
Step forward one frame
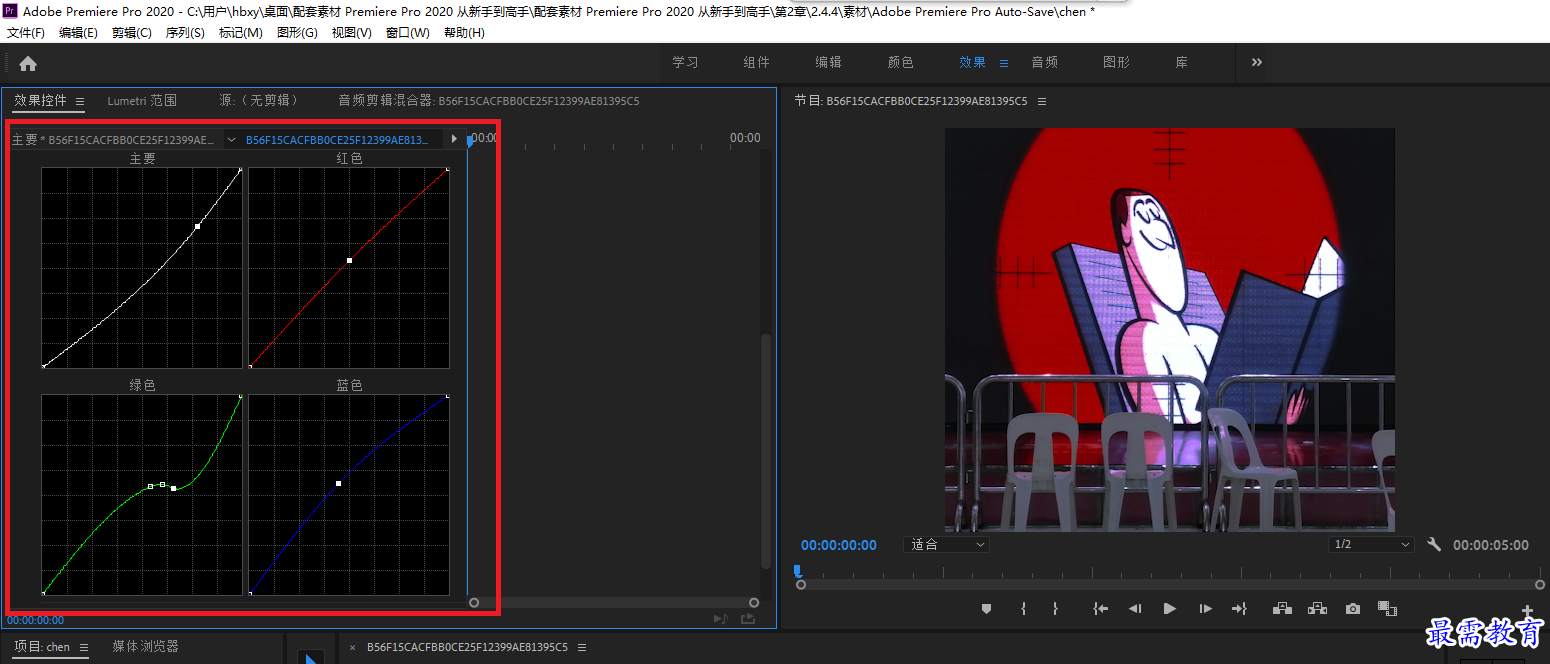click(1205, 608)
